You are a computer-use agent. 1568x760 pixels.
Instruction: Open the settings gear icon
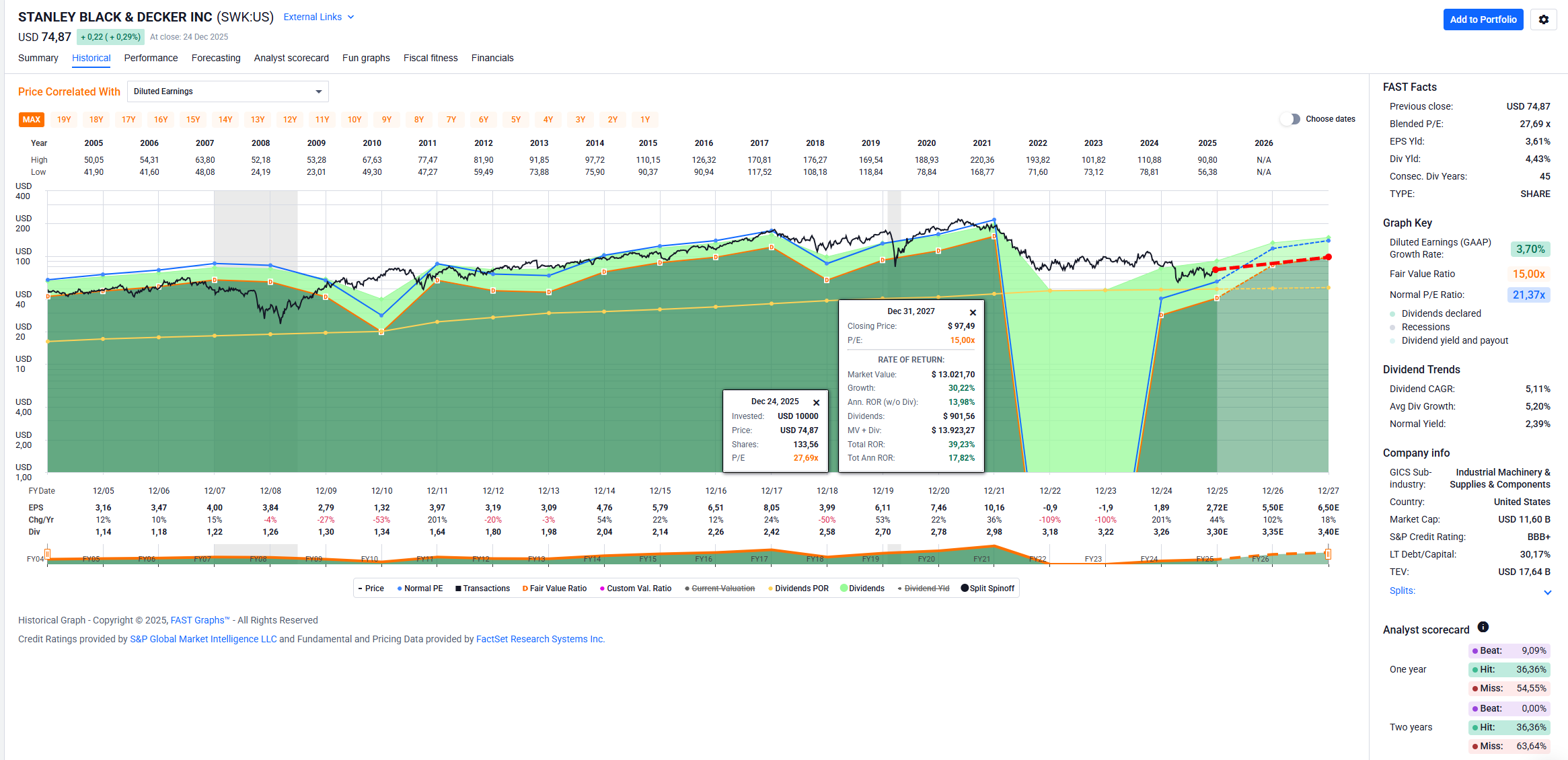tap(1543, 20)
